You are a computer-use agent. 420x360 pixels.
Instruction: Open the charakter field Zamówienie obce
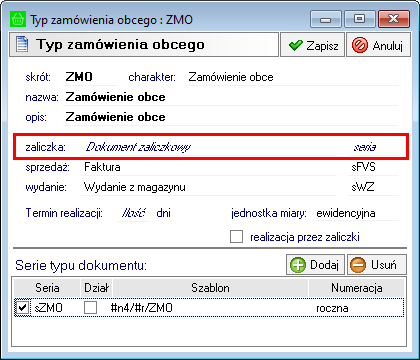click(x=292, y=77)
